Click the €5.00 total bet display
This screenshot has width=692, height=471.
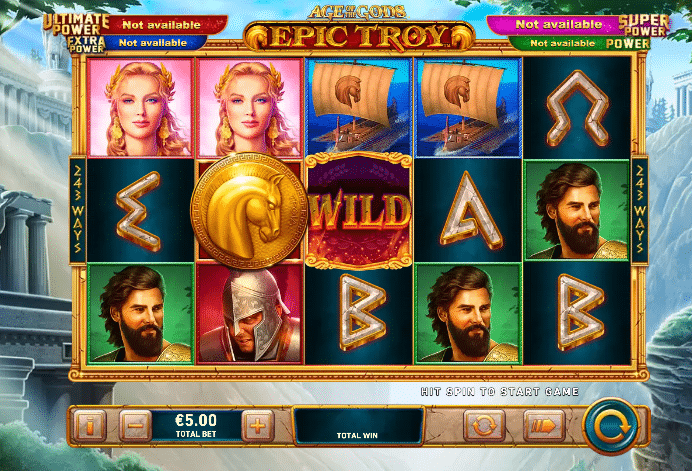(196, 426)
